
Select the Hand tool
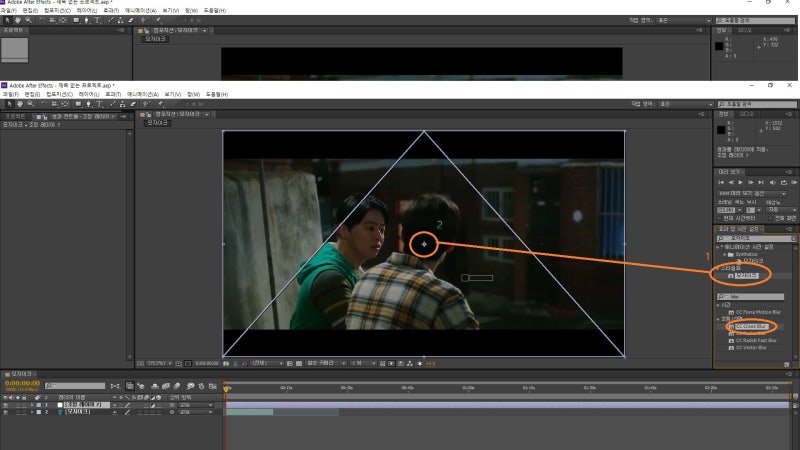(x=20, y=104)
